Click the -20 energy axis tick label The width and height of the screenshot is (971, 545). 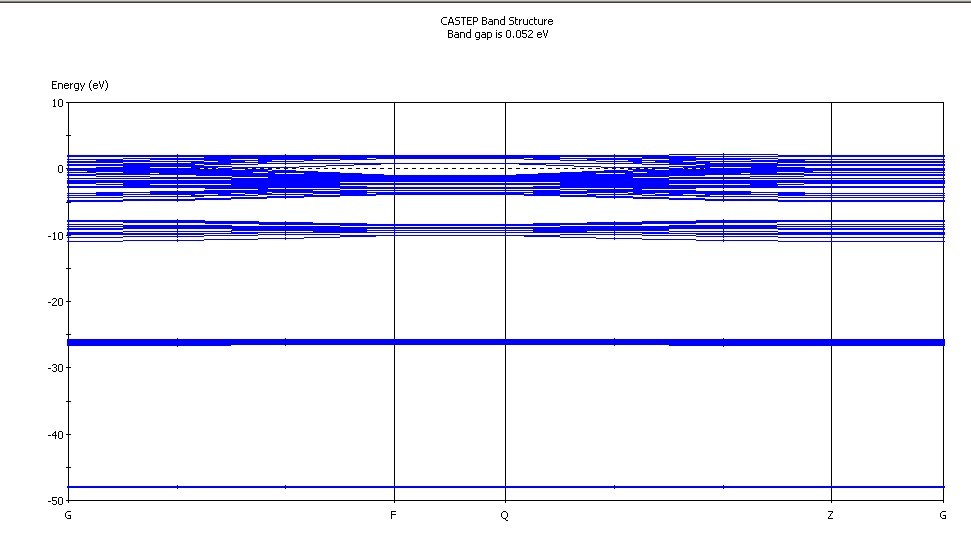click(x=56, y=302)
